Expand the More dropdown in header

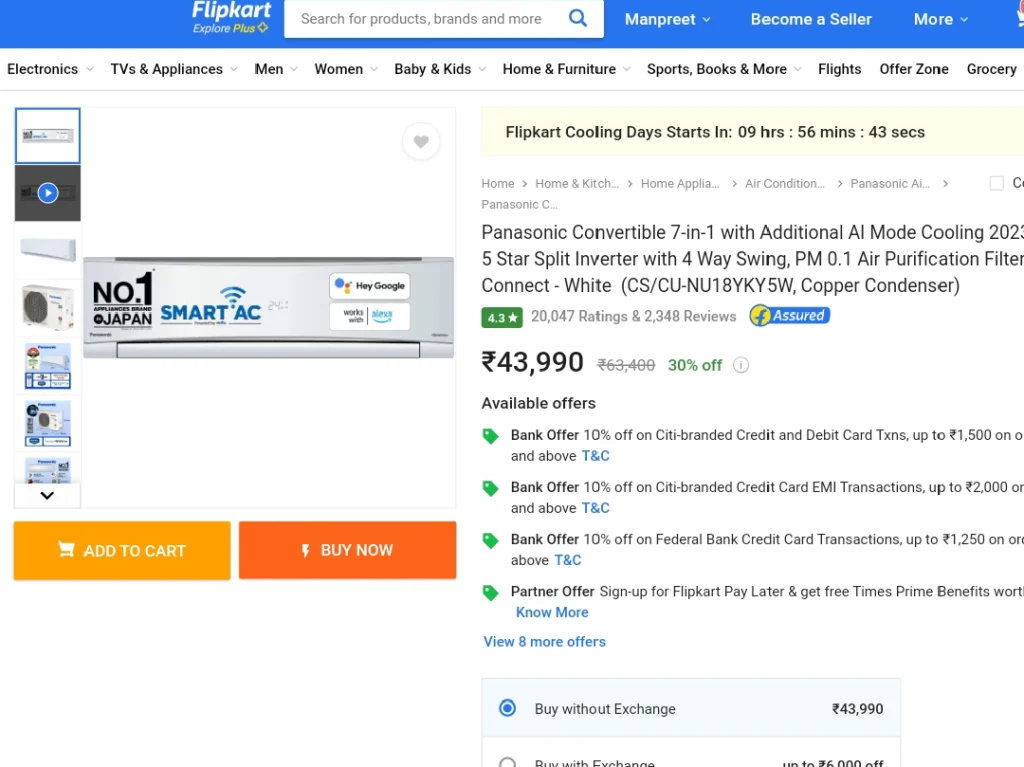(x=940, y=20)
